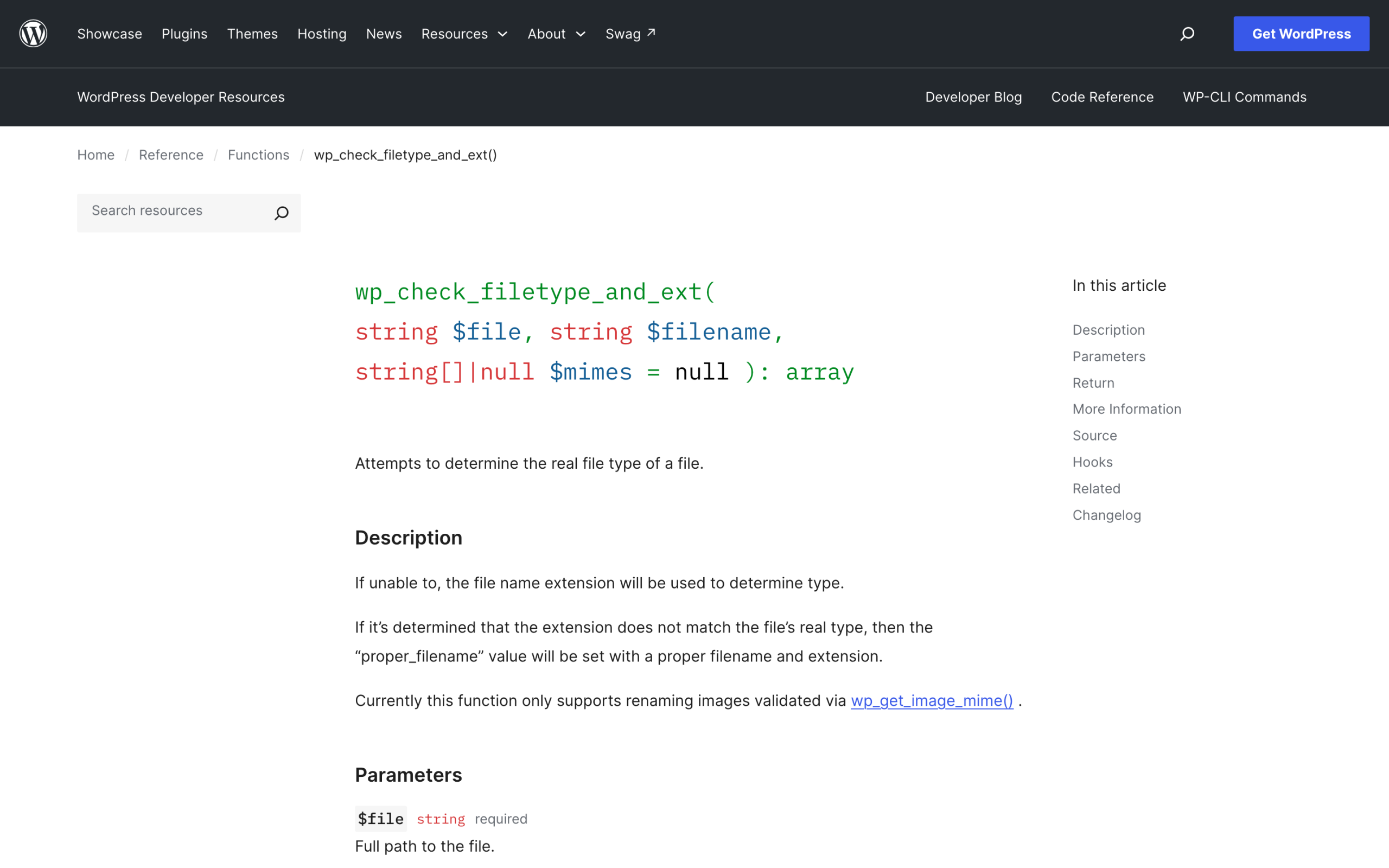The width and height of the screenshot is (1389, 868).
Task: Click 'Attempts to determine the real file type' text
Action: pos(529,463)
